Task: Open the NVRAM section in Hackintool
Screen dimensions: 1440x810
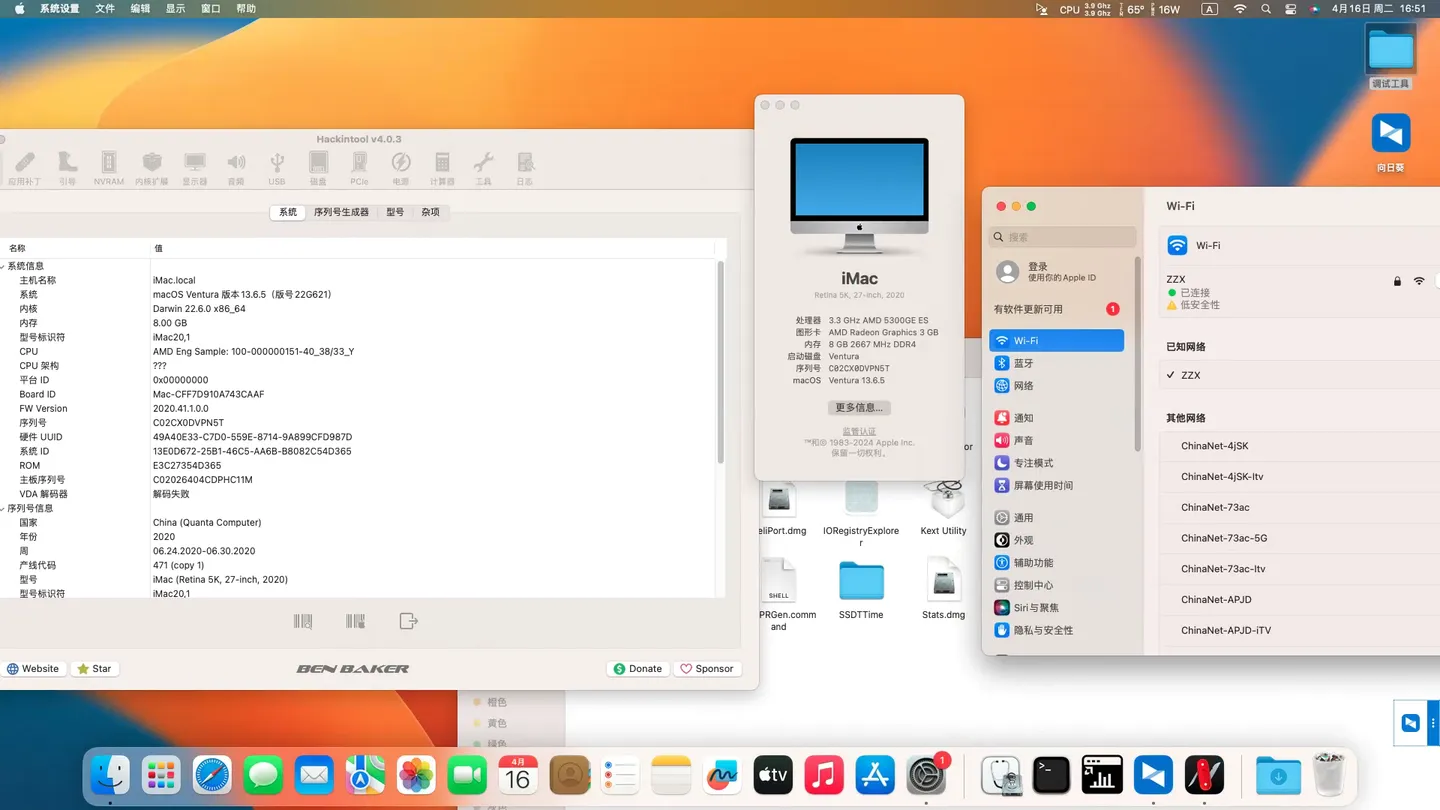Action: coord(109,167)
